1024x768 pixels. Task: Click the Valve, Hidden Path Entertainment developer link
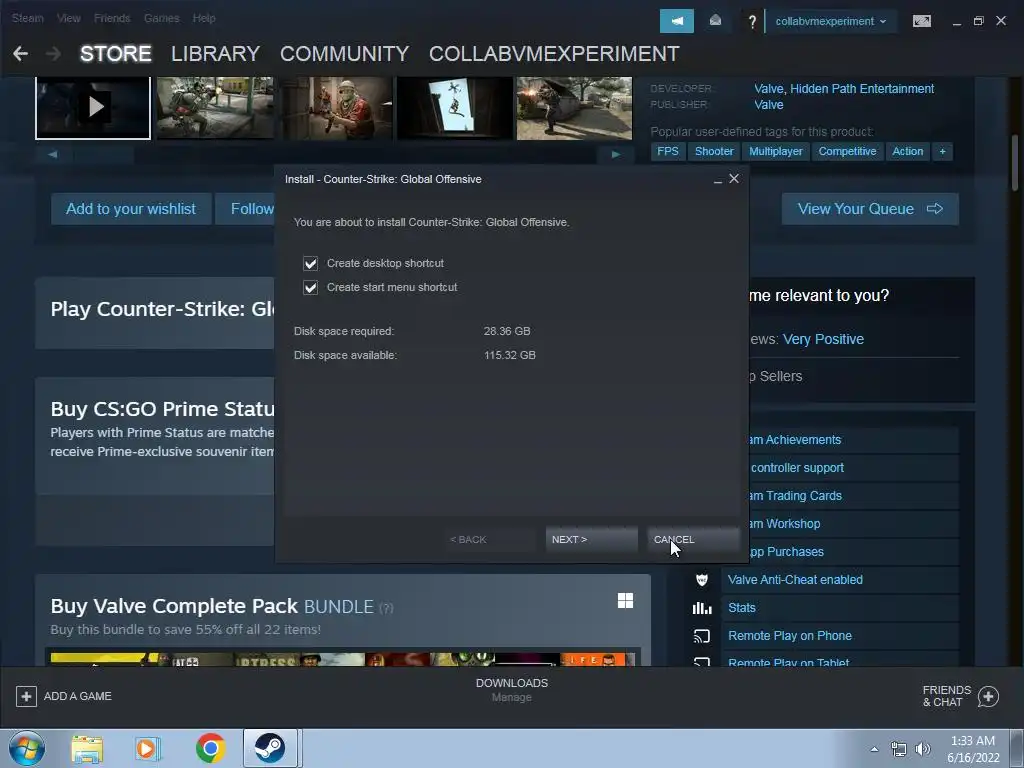point(844,89)
